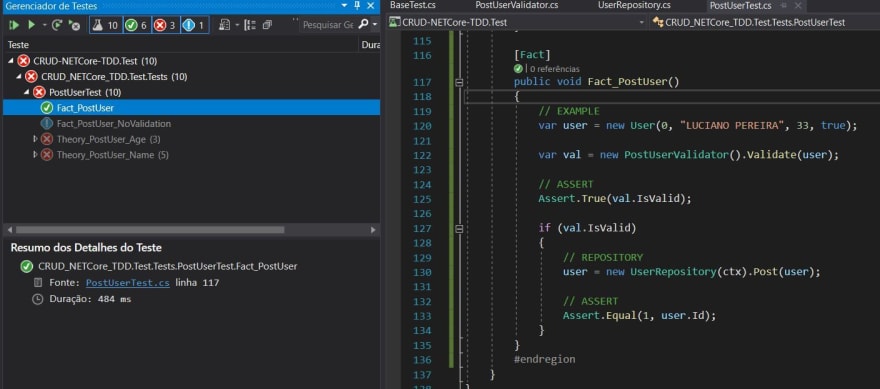Expand Theory_PostUser_Name (5) node

(35, 154)
